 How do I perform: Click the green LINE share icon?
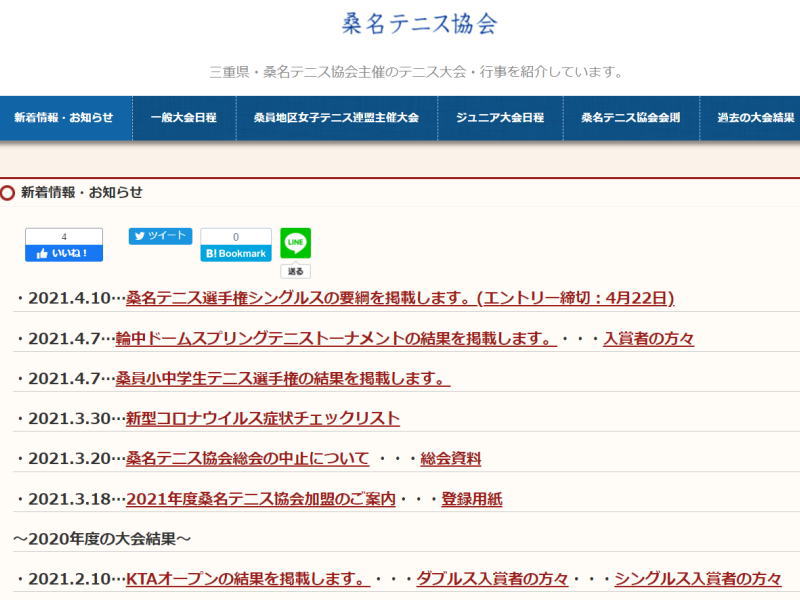click(x=295, y=243)
